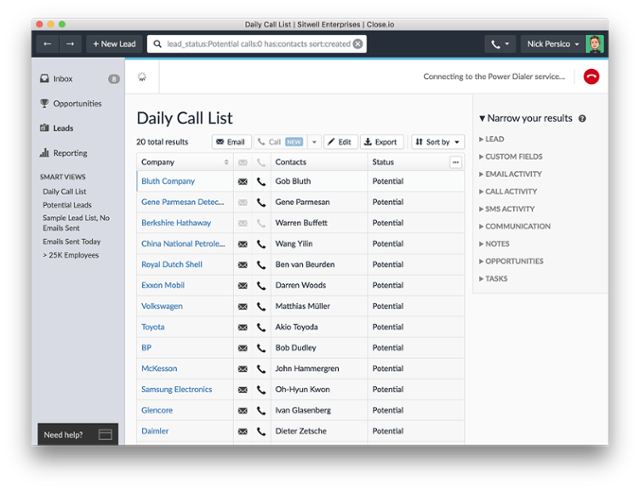Email McKesson via envelope icon

coord(242,369)
